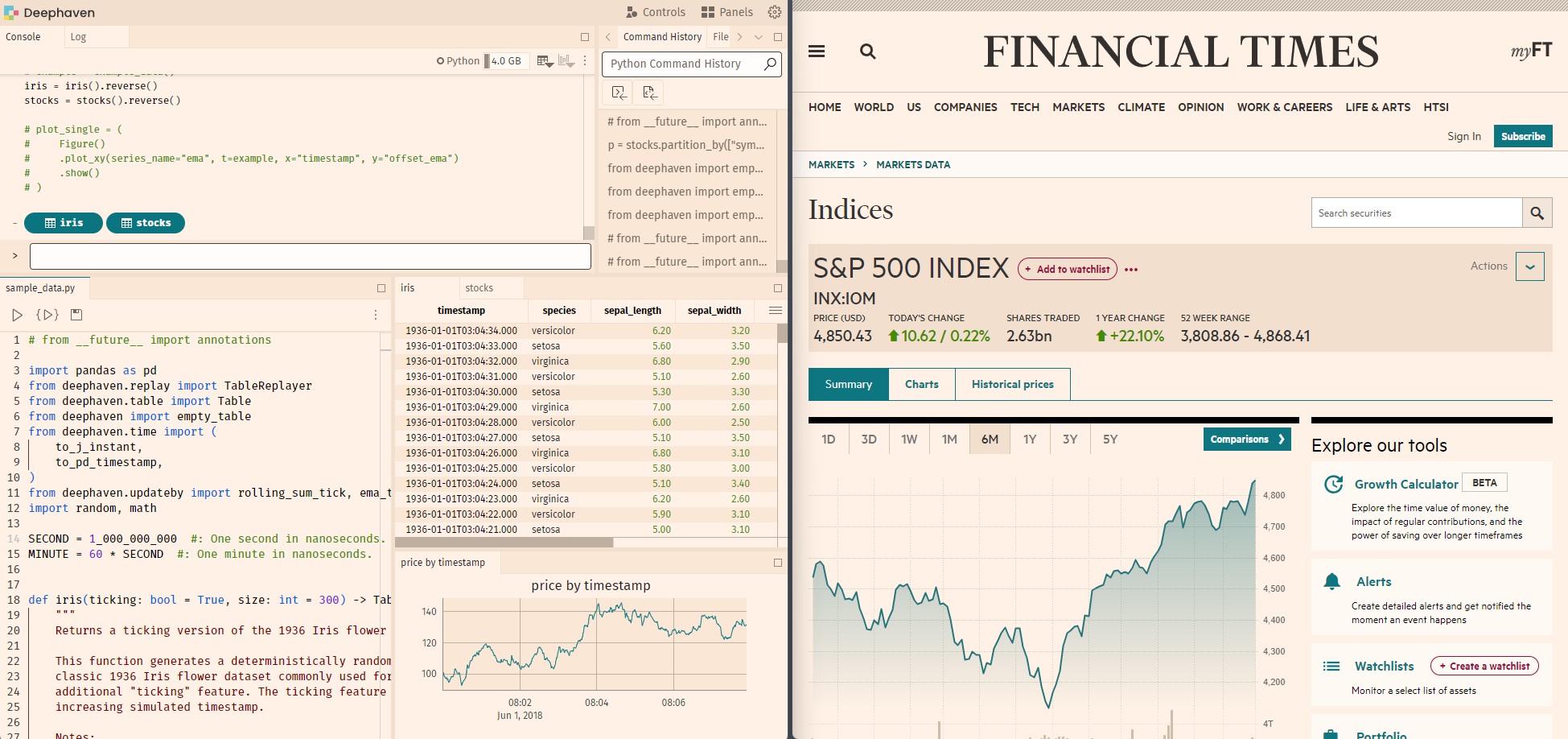1568x739 pixels.
Task: Expand the Actions dropdown for S&P 500
Action: pyautogui.click(x=1531, y=266)
